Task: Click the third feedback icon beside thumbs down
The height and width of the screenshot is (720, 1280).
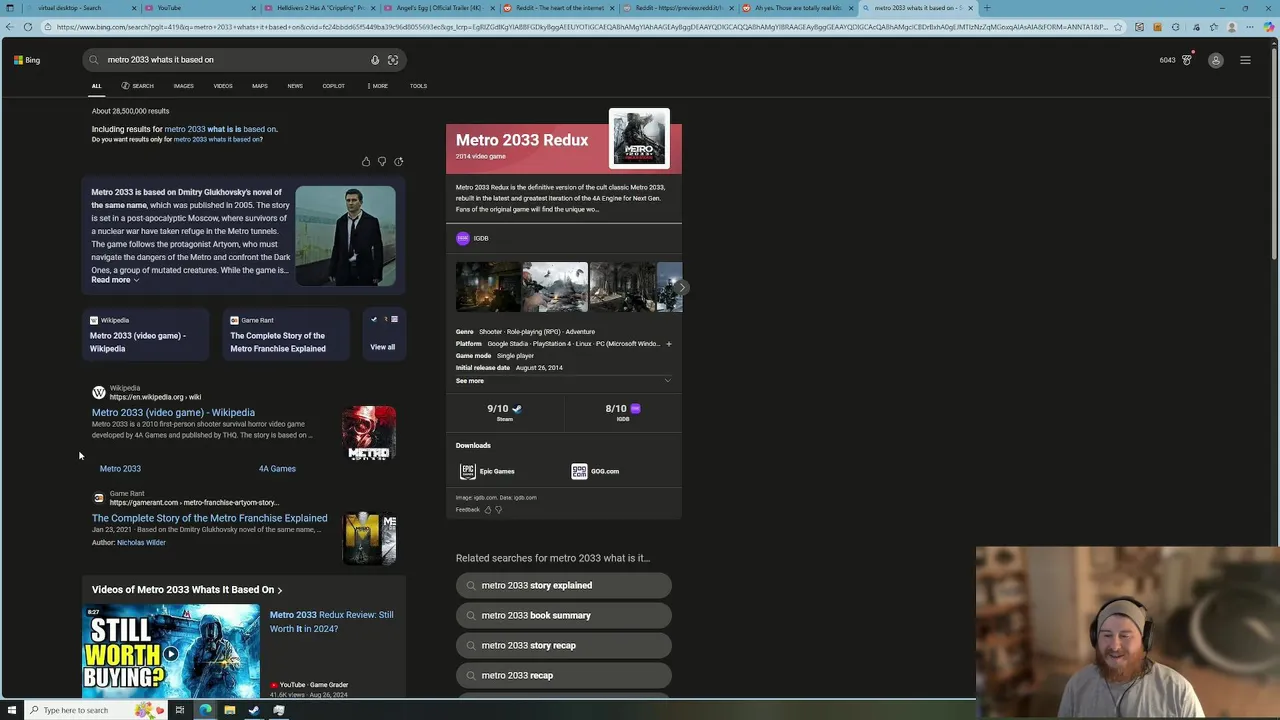Action: tap(398, 162)
